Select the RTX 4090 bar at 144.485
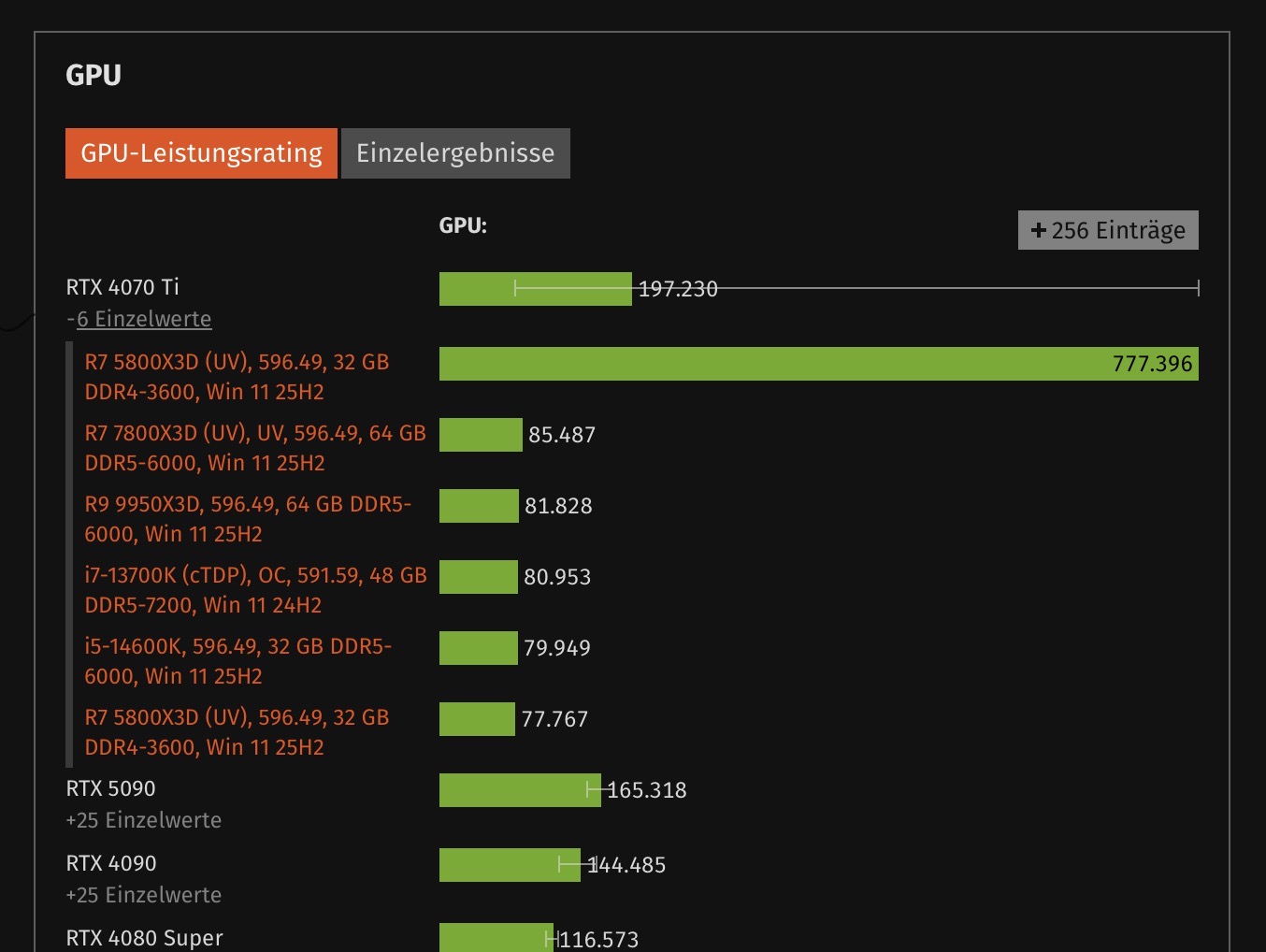1266x952 pixels. [x=510, y=865]
